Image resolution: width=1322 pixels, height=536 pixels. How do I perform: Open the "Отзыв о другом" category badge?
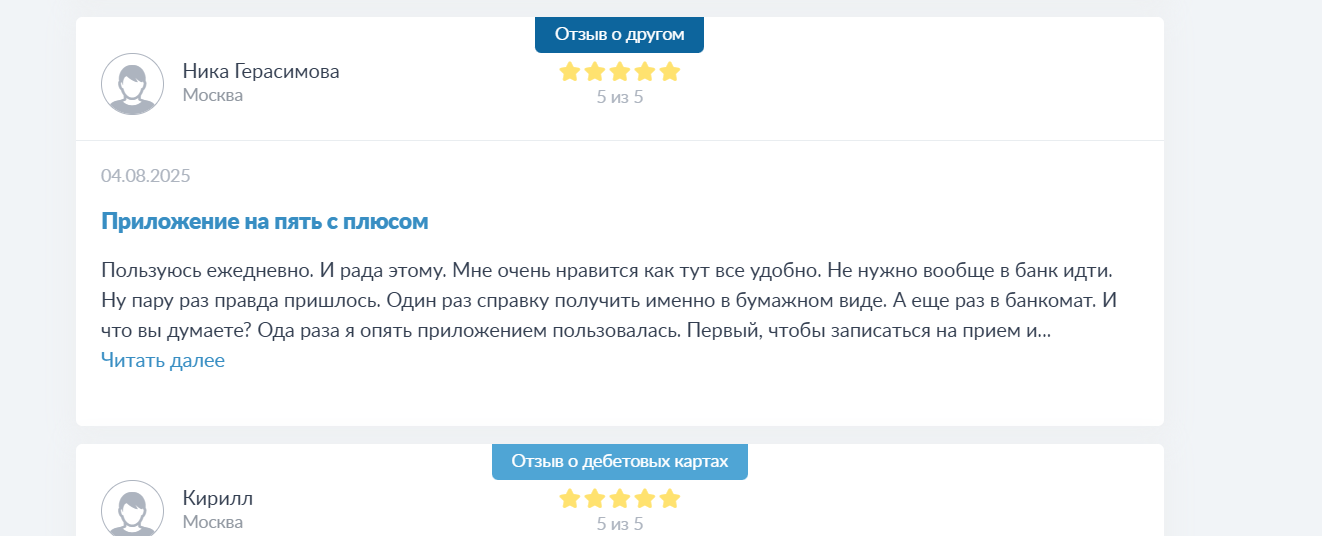(620, 35)
